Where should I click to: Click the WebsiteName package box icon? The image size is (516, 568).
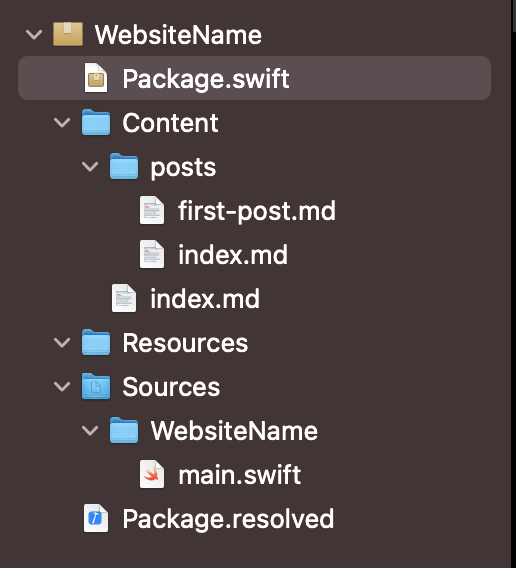68,34
